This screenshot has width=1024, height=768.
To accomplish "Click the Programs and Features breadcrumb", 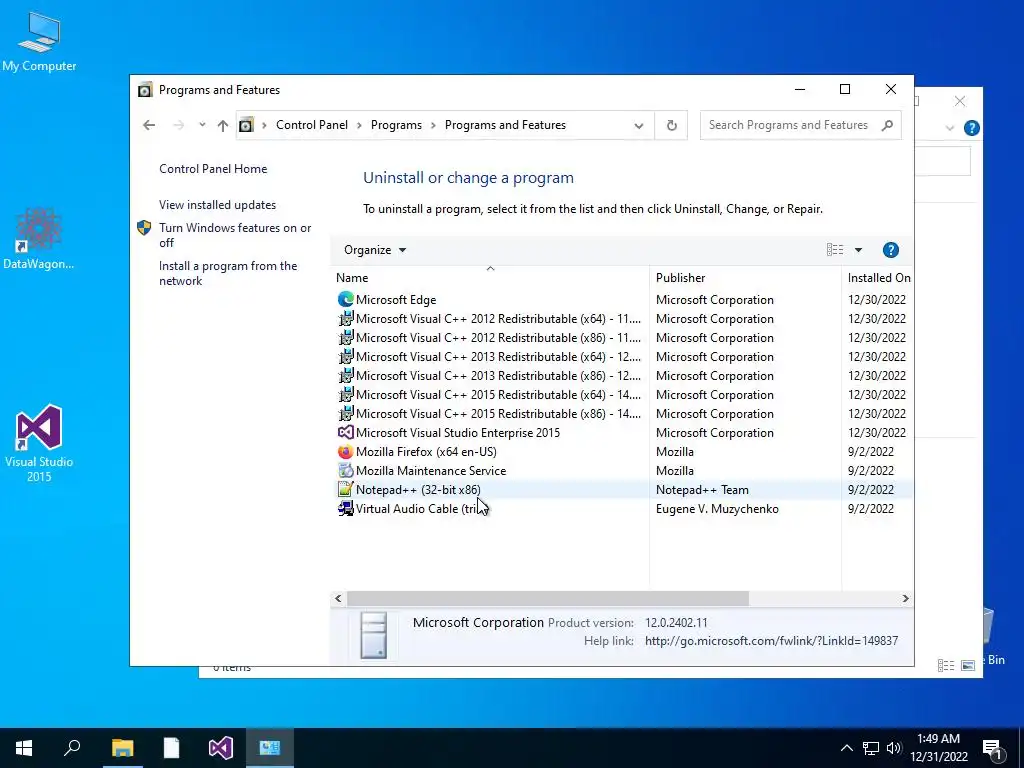I will point(505,125).
